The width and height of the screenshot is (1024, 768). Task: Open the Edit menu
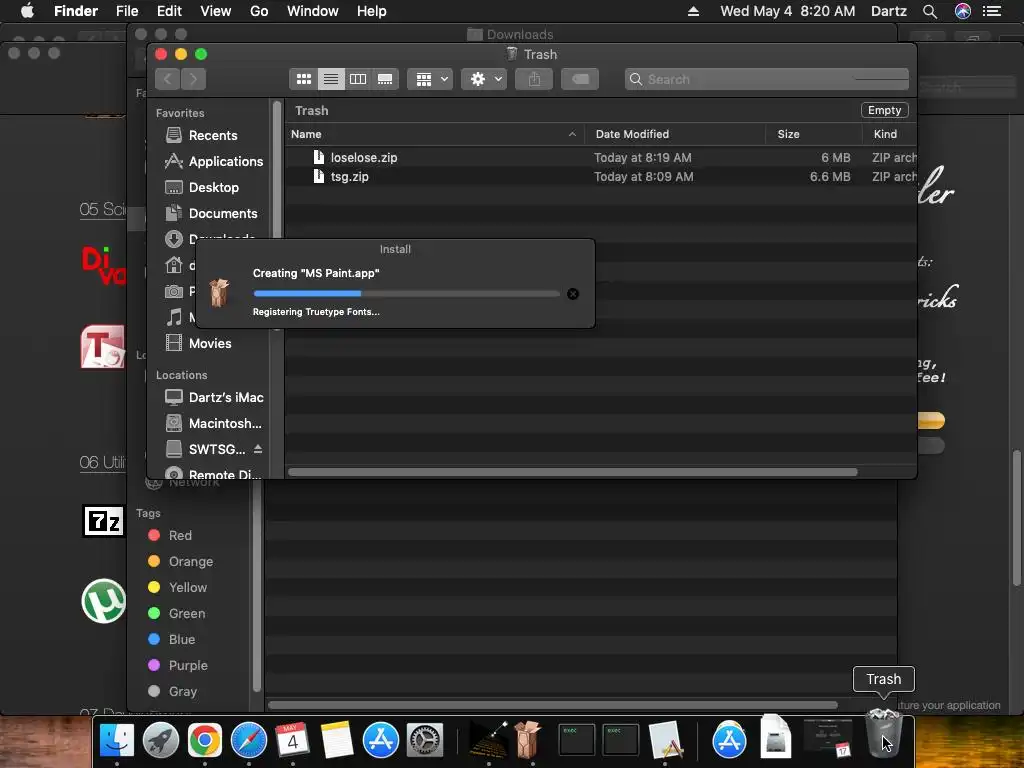[169, 11]
